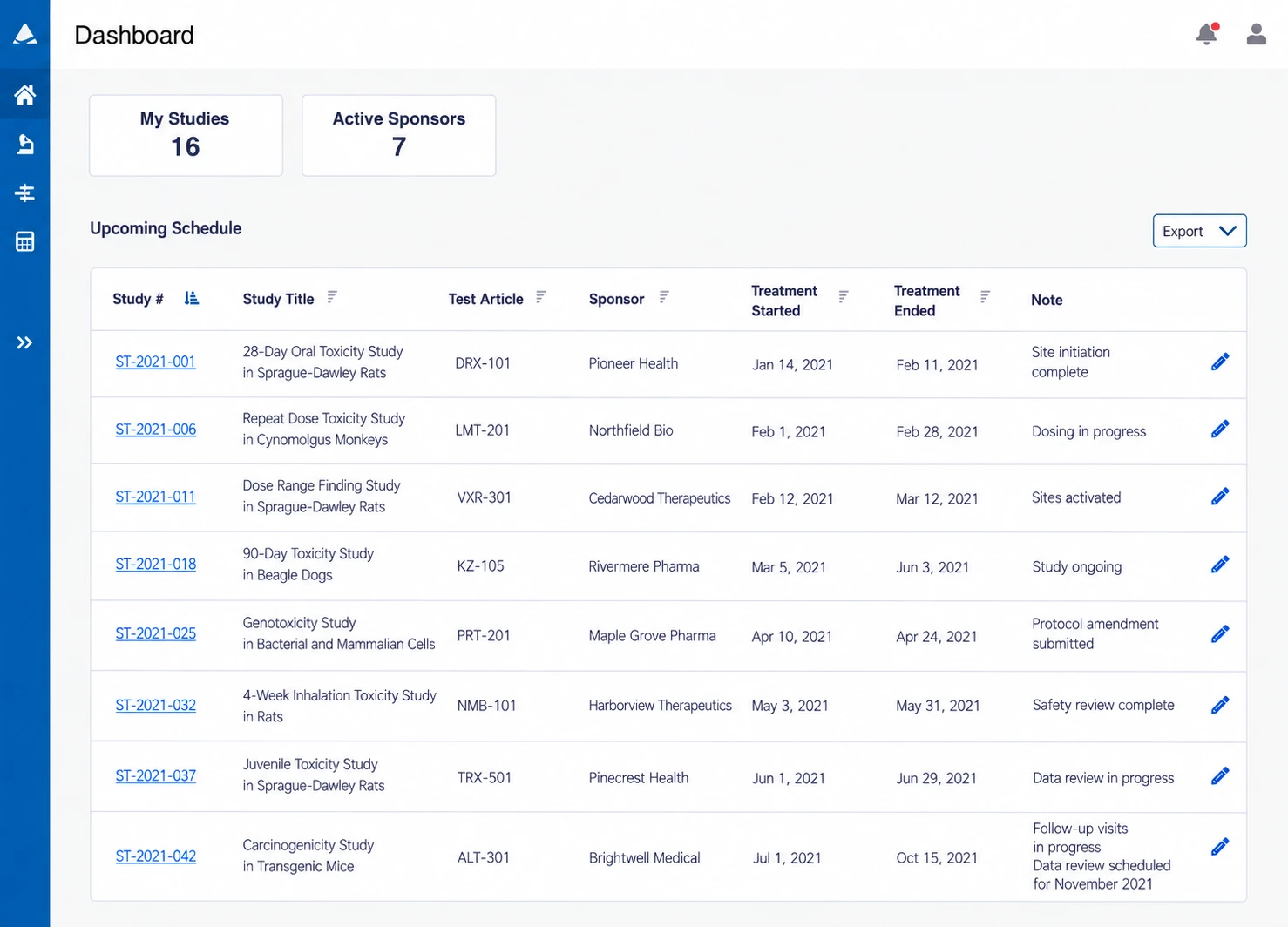The image size is (1288, 927).
Task: Click the app logo in sidebar
Action: pos(25,34)
